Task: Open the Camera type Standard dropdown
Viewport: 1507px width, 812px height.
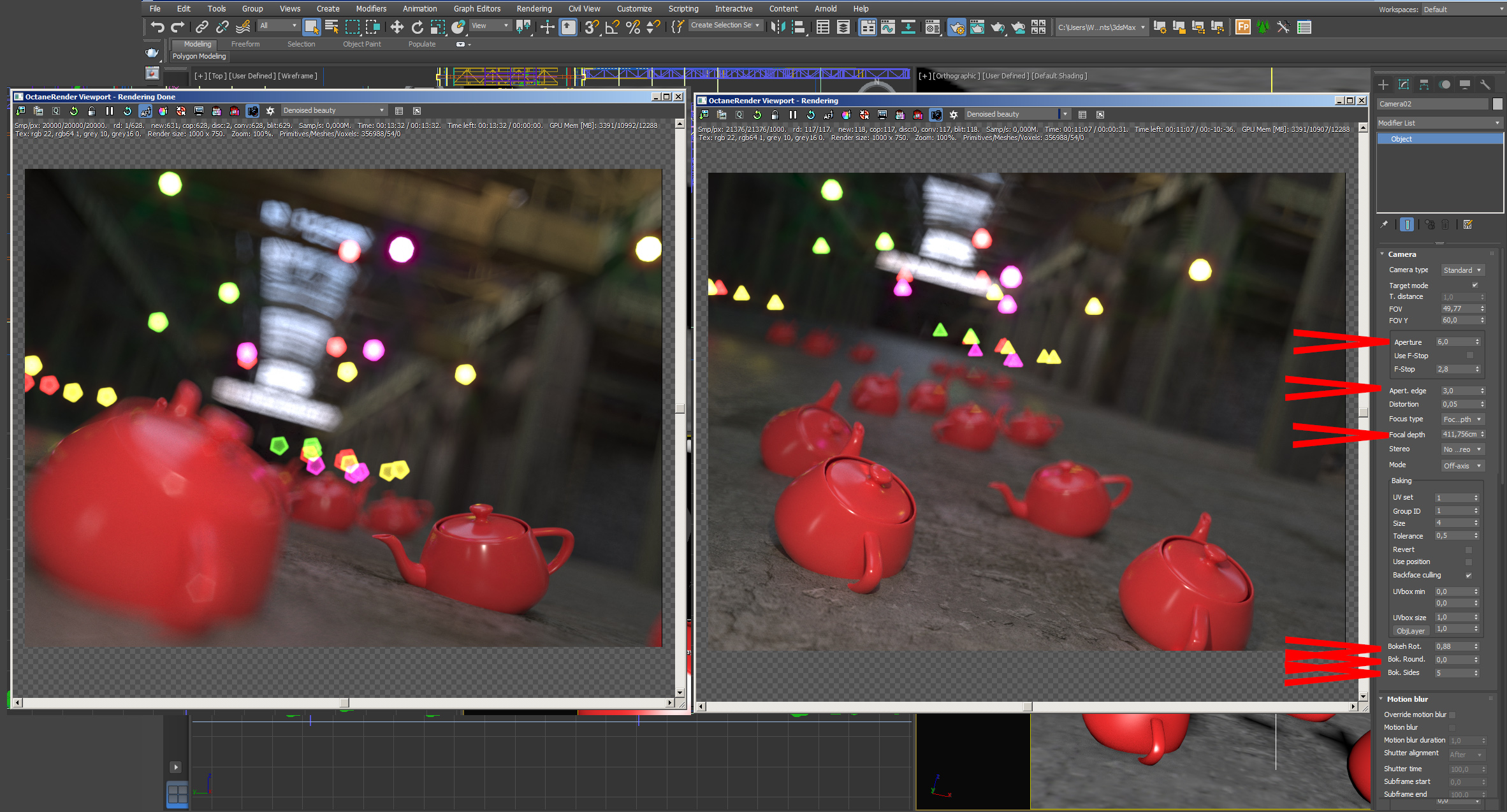Action: pyautogui.click(x=1462, y=270)
